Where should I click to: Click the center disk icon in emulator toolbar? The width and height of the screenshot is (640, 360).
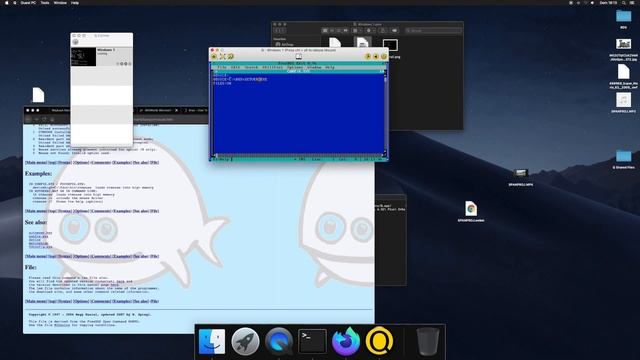[x=299, y=56]
